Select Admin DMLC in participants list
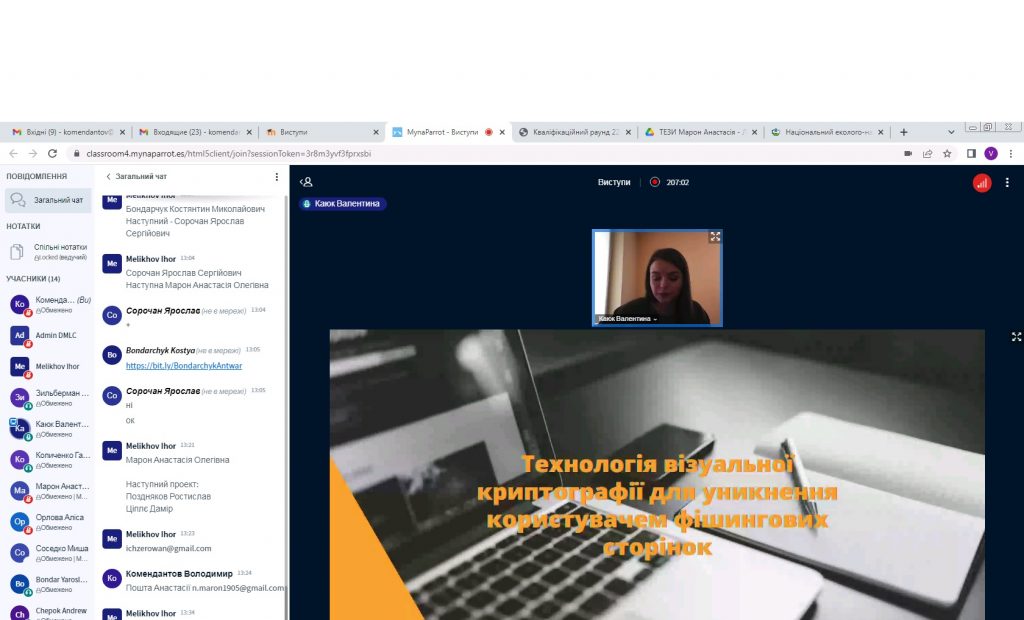 (55, 335)
